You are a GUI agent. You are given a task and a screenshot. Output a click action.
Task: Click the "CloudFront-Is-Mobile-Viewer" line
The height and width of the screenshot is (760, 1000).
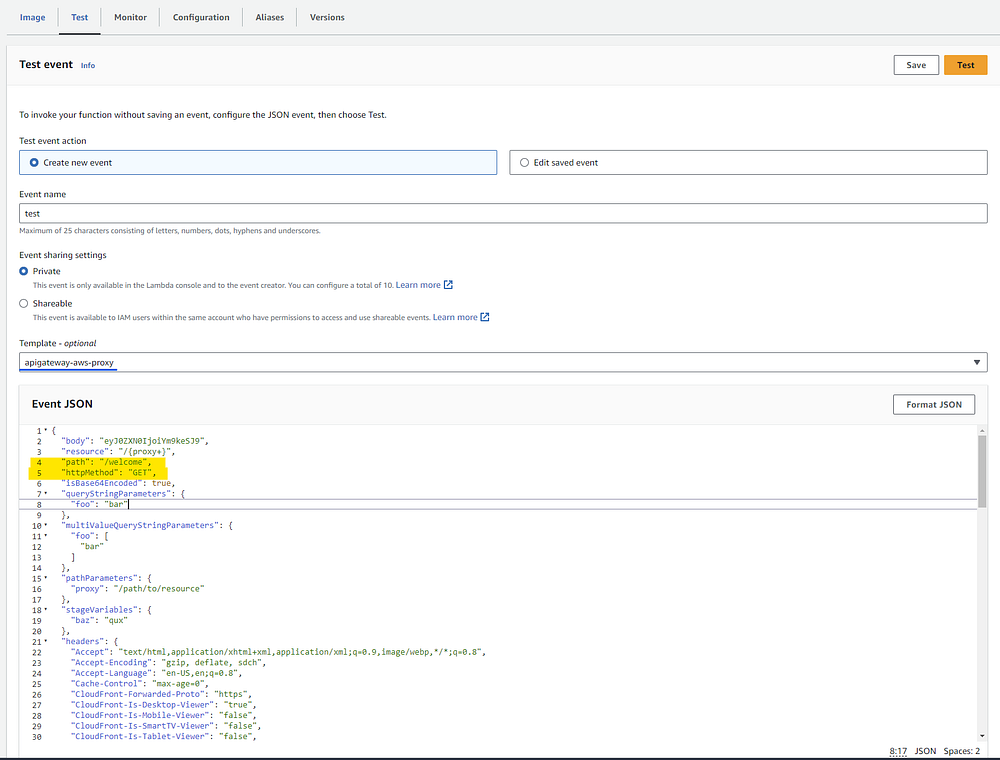point(163,715)
